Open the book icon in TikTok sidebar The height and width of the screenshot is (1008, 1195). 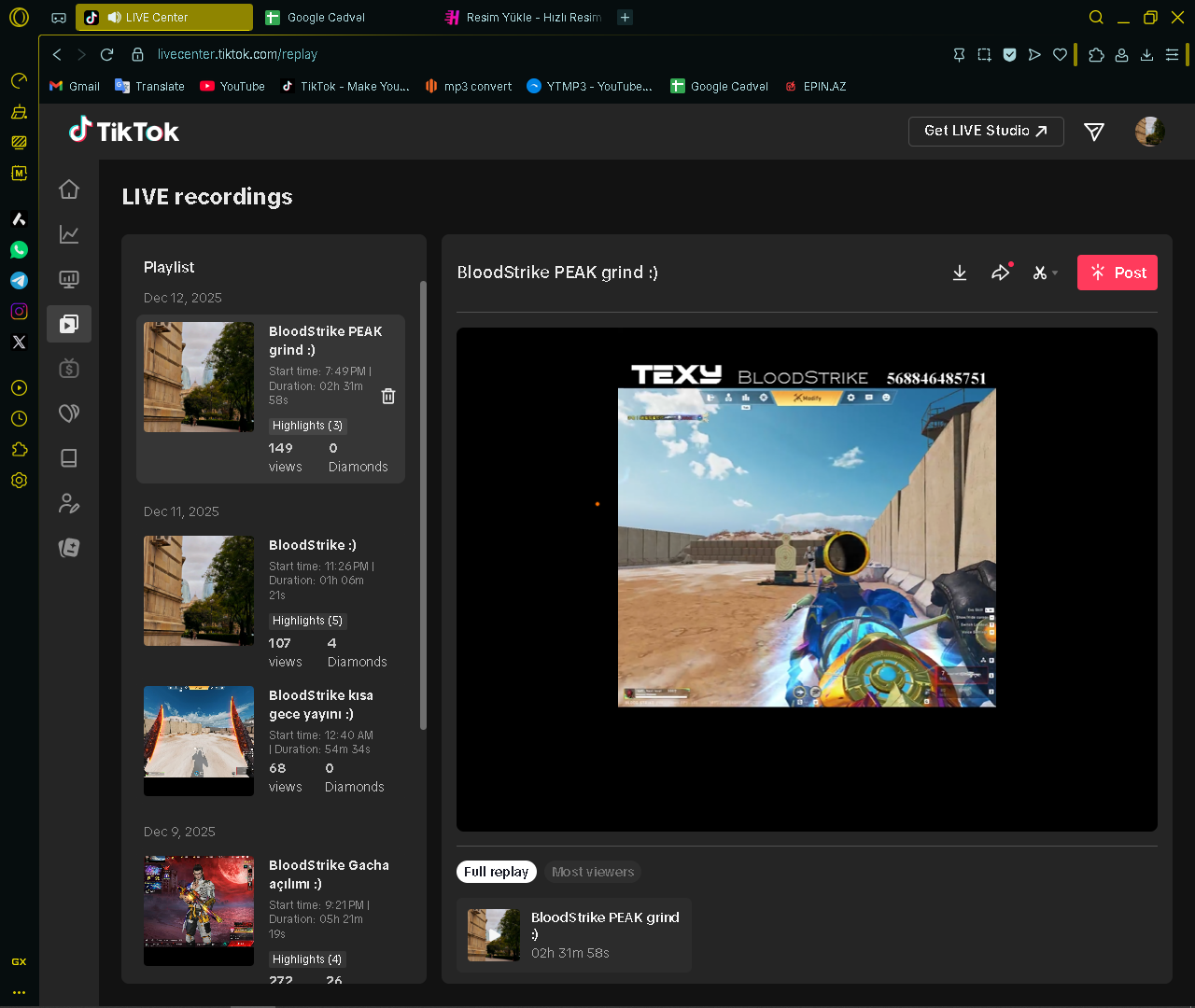click(69, 458)
